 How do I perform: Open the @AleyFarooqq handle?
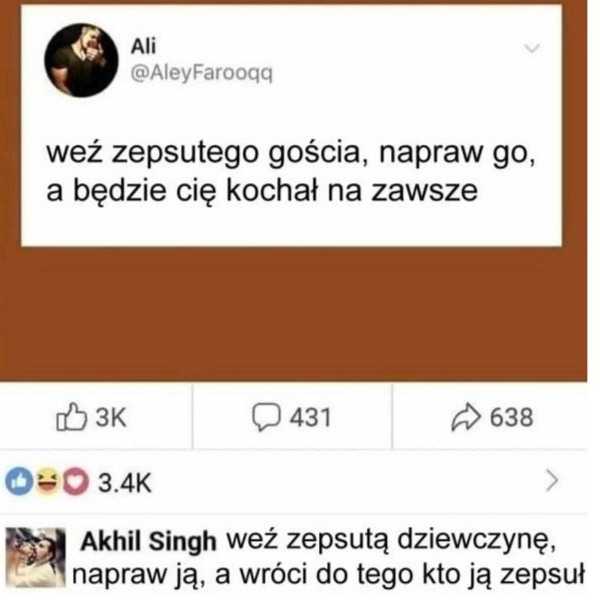tap(202, 73)
